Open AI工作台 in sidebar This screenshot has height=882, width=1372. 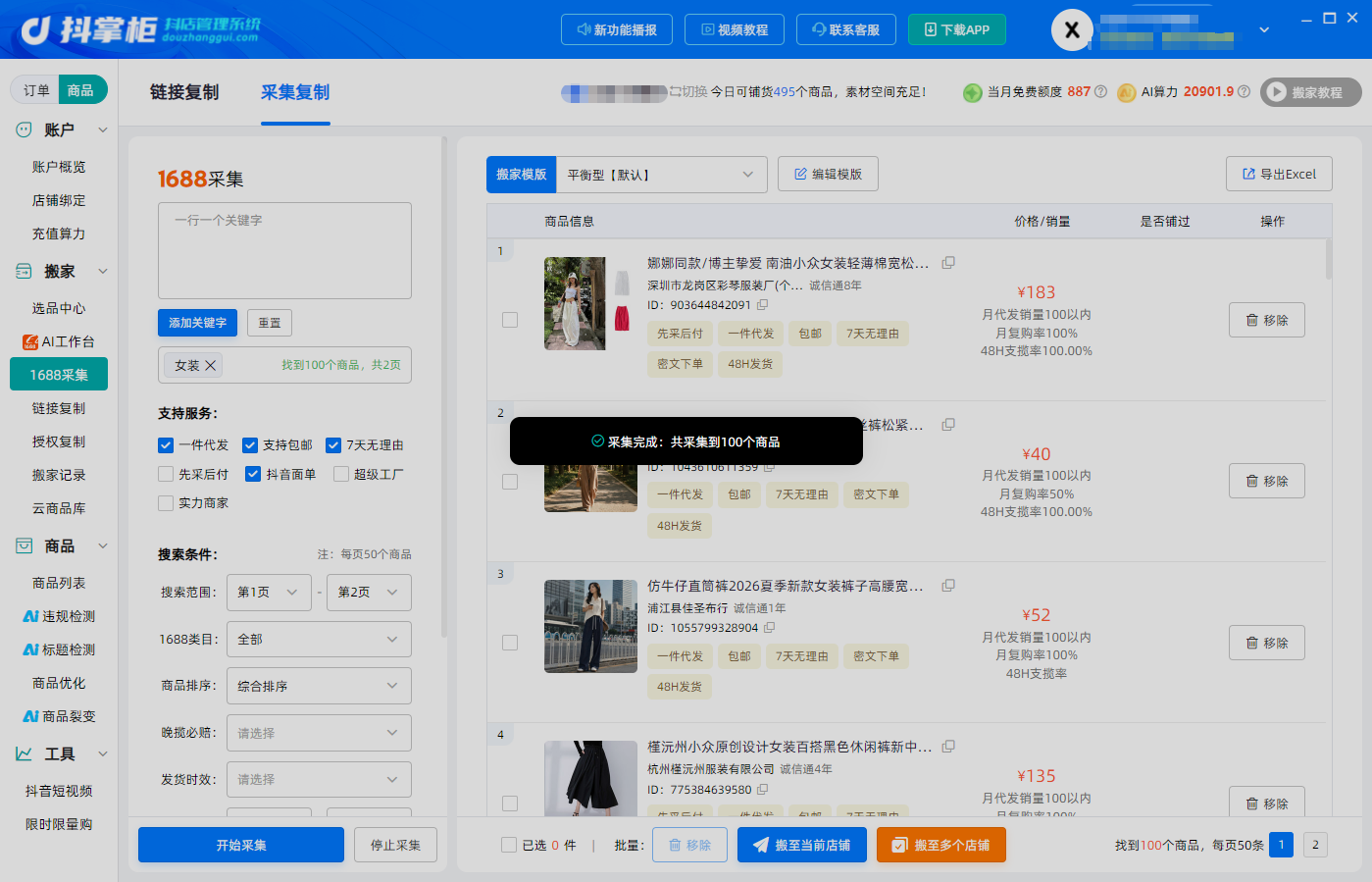(x=59, y=341)
